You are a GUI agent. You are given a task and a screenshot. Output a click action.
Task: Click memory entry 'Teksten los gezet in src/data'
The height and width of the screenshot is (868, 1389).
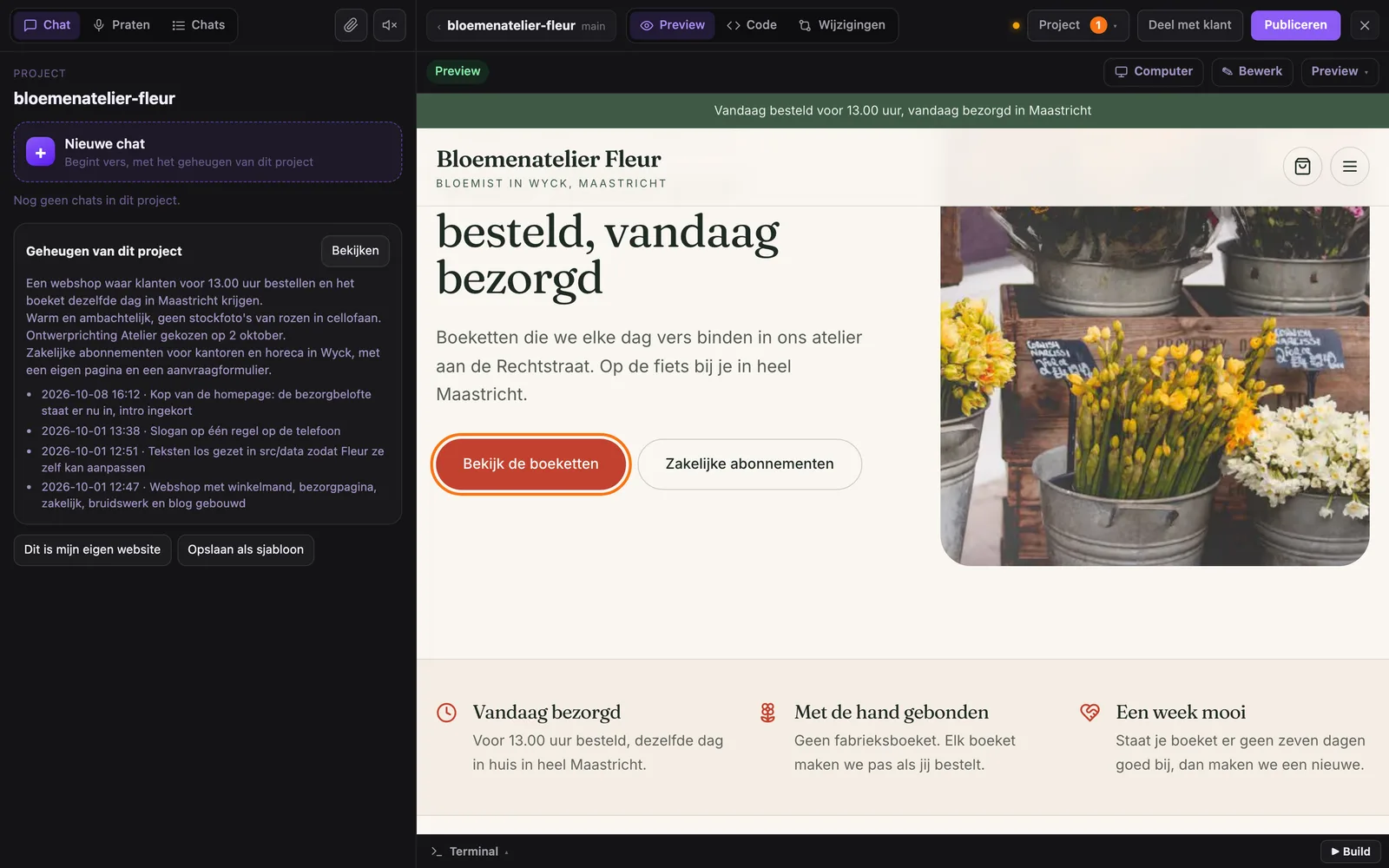213,459
